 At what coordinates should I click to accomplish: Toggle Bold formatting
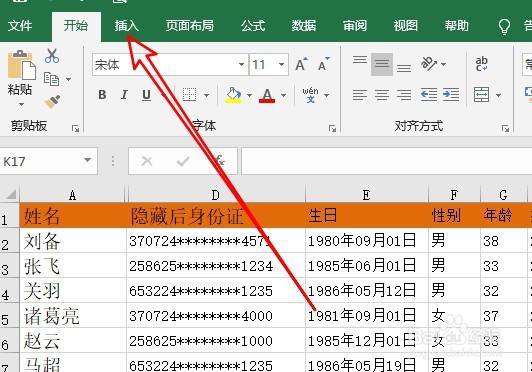102,95
